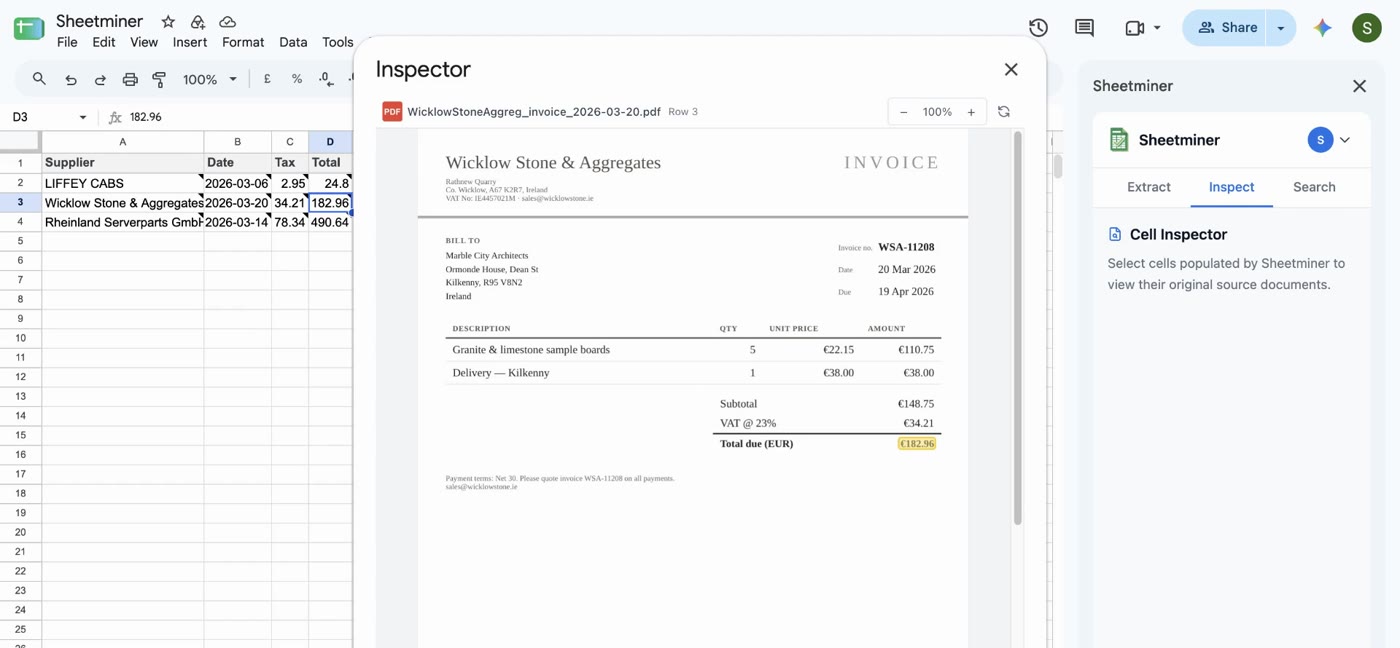Switch to the Search tab
The height and width of the screenshot is (648, 1400).
pos(1314,187)
